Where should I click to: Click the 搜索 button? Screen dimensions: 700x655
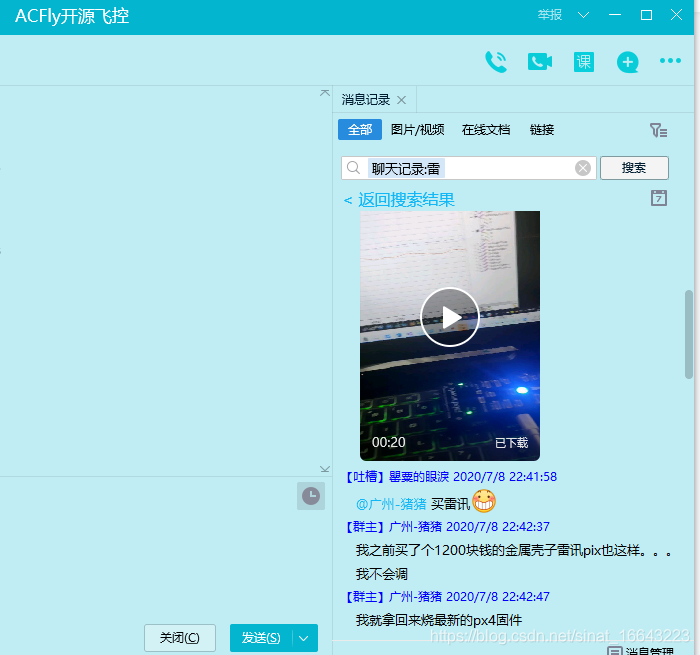634,168
